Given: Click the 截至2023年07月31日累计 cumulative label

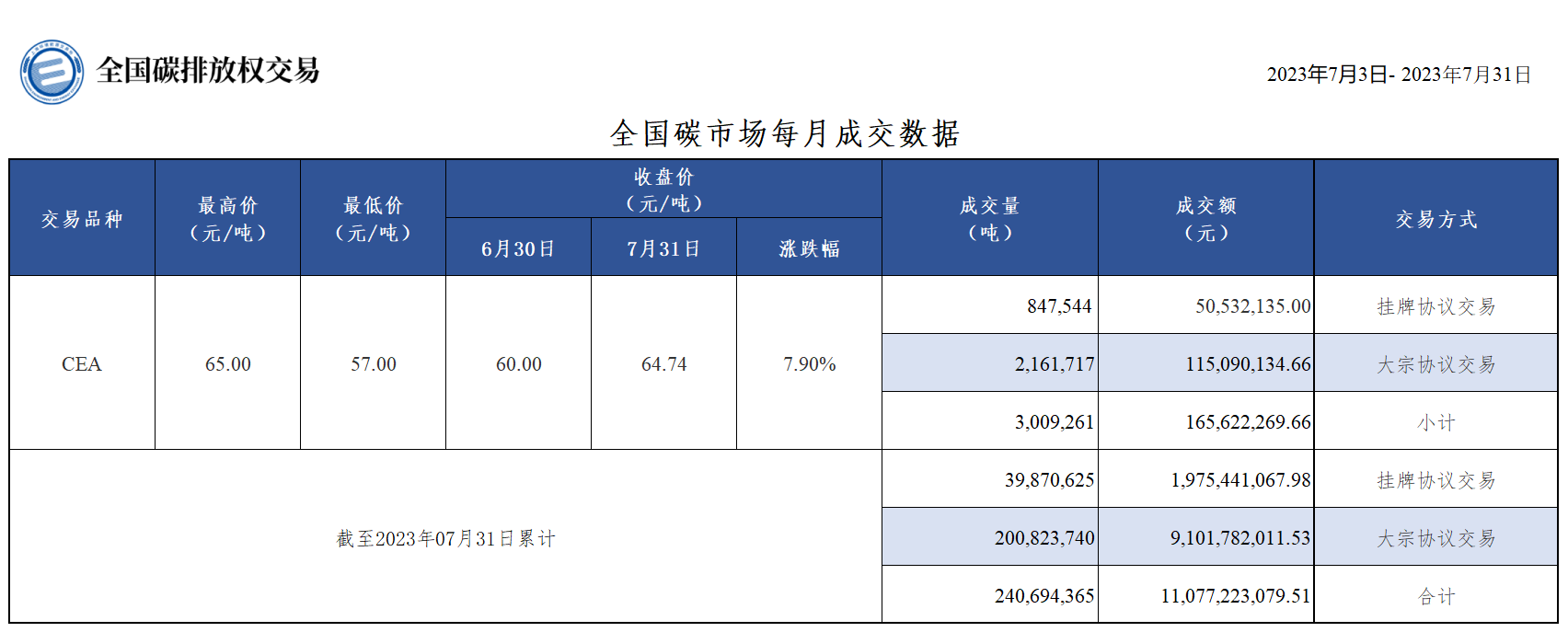Looking at the screenshot, I should [x=445, y=538].
